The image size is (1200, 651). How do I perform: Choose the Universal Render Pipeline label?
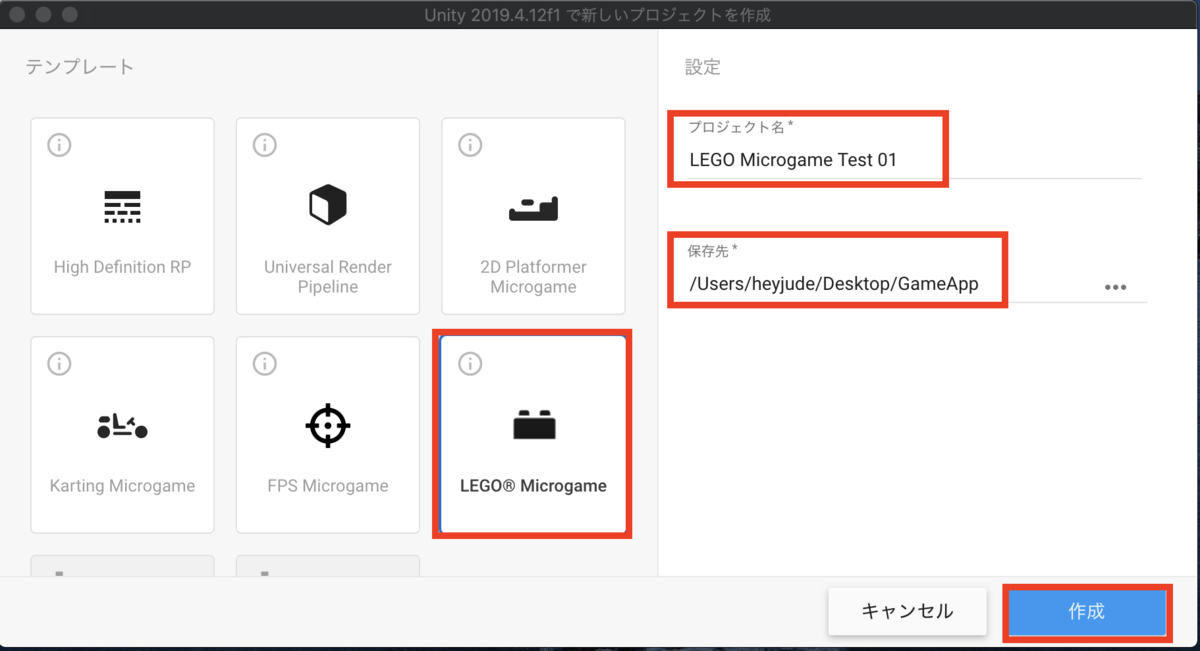click(x=328, y=277)
